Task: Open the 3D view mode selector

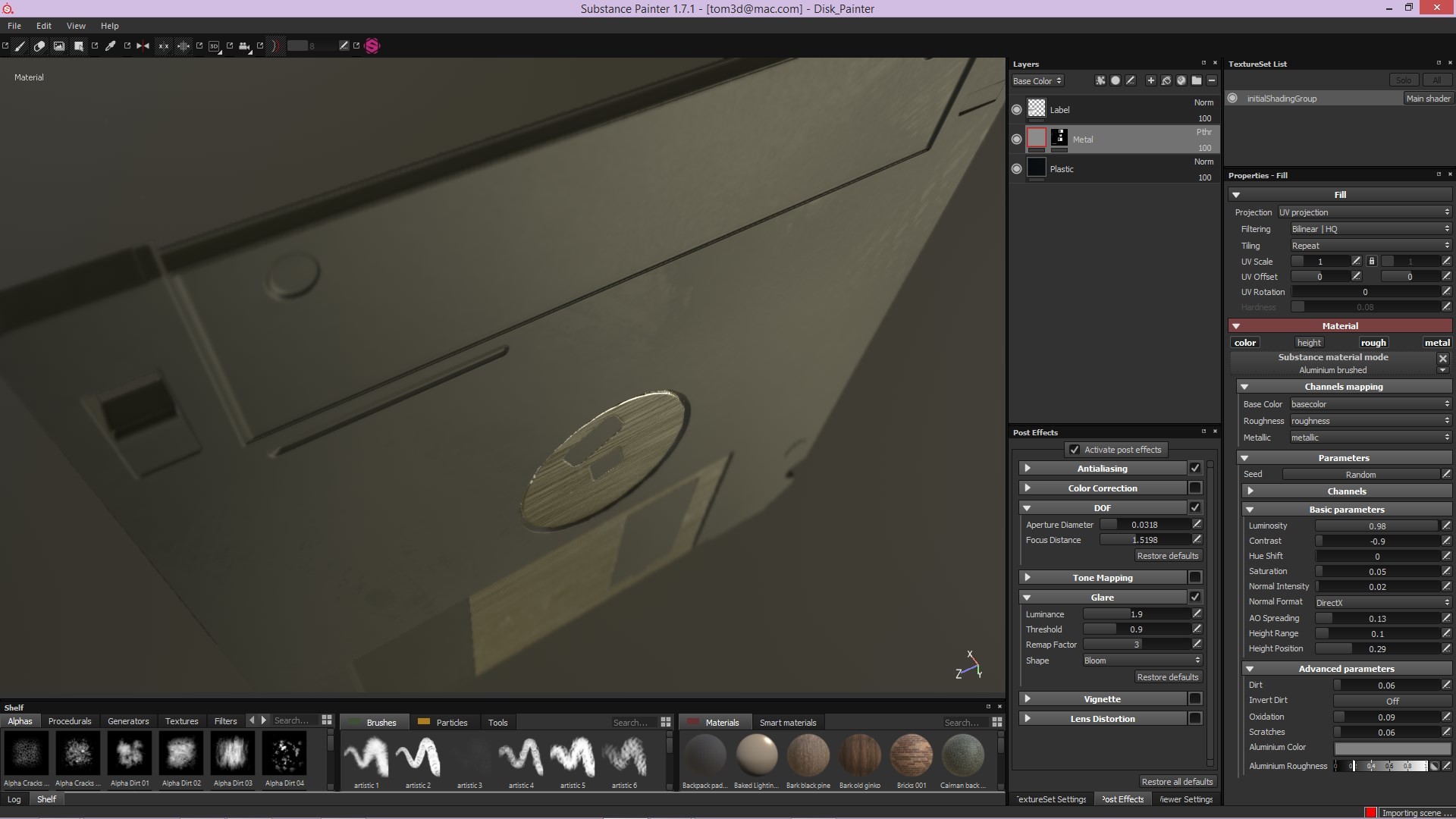Action: (213, 46)
